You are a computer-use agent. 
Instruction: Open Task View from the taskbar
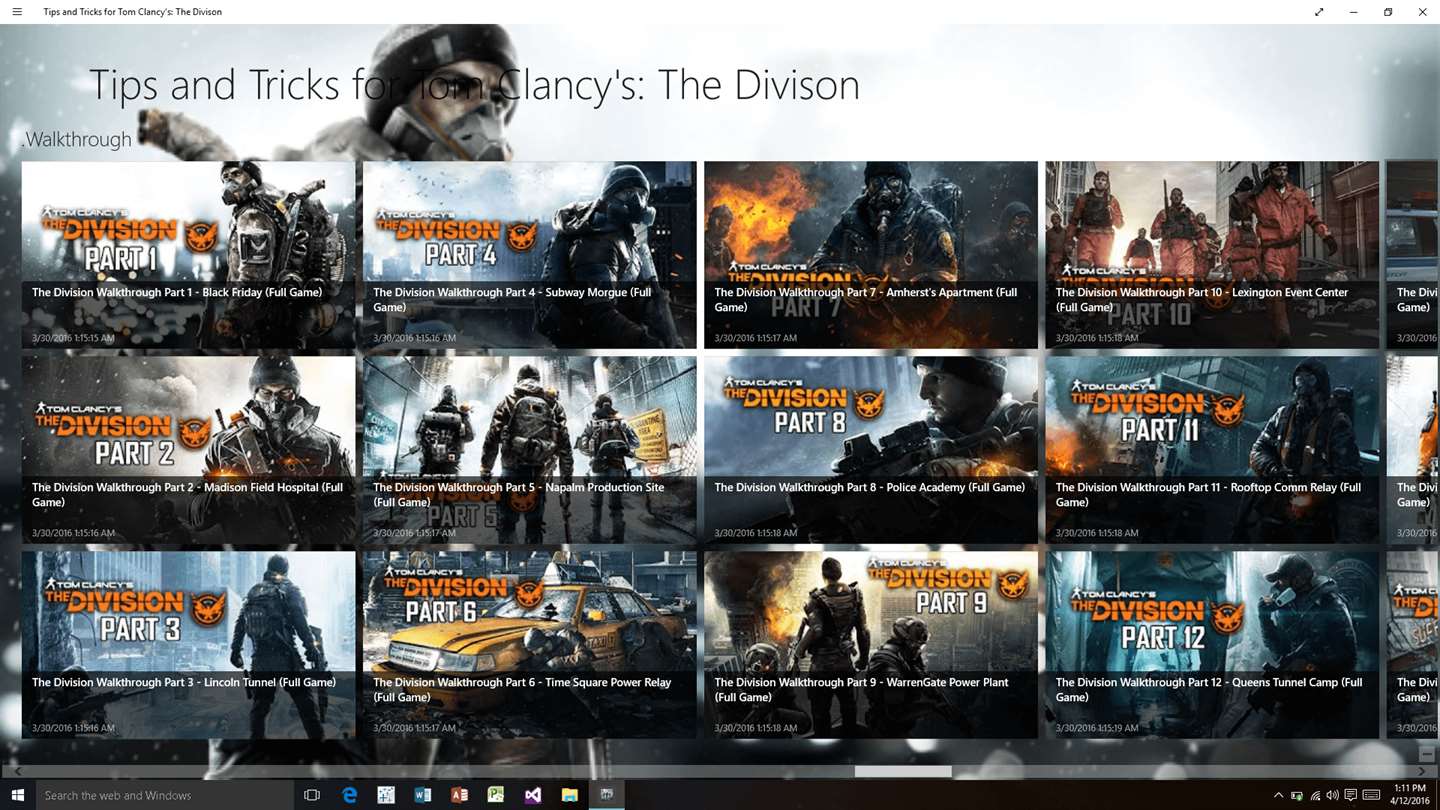pos(312,795)
